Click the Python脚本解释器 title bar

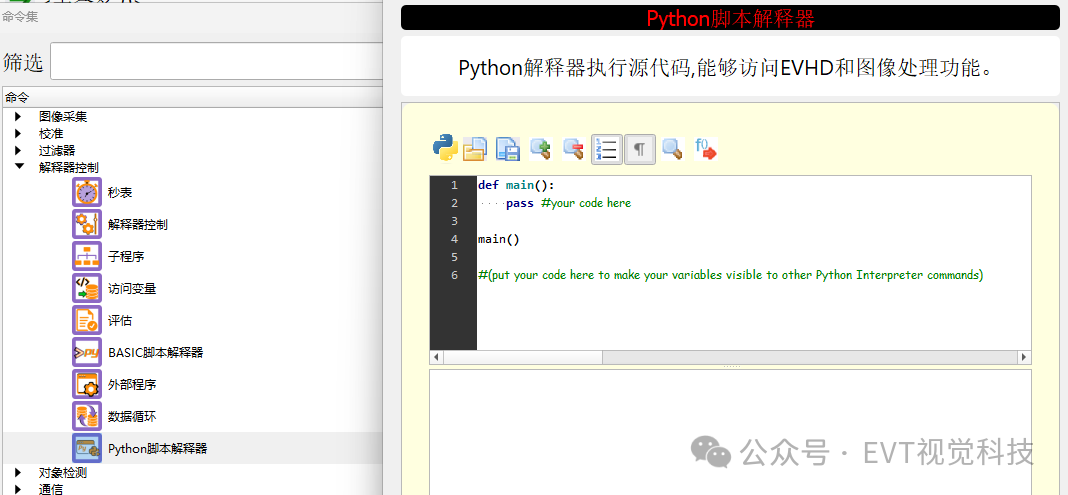click(730, 18)
